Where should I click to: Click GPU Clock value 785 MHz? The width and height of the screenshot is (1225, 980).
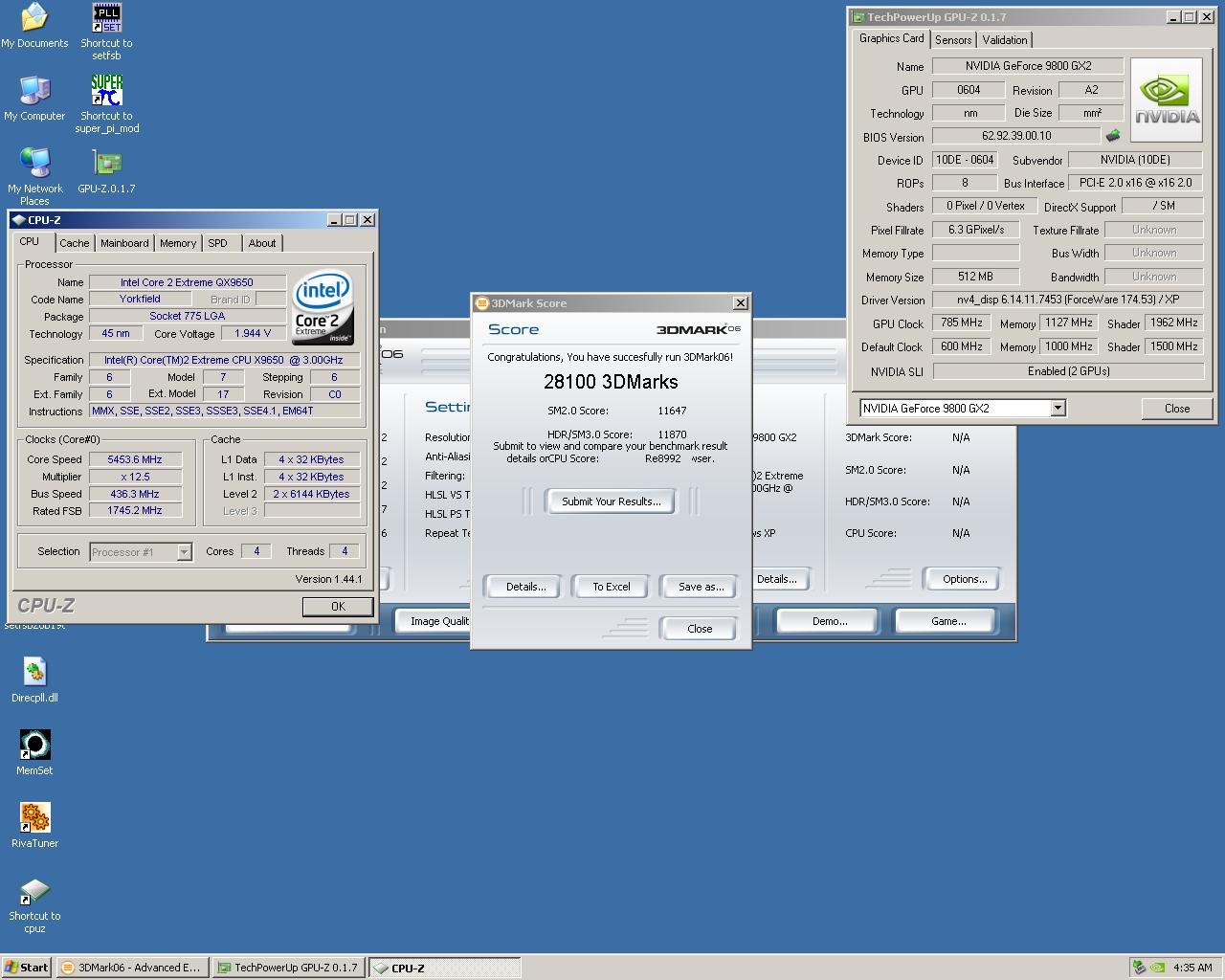961,323
